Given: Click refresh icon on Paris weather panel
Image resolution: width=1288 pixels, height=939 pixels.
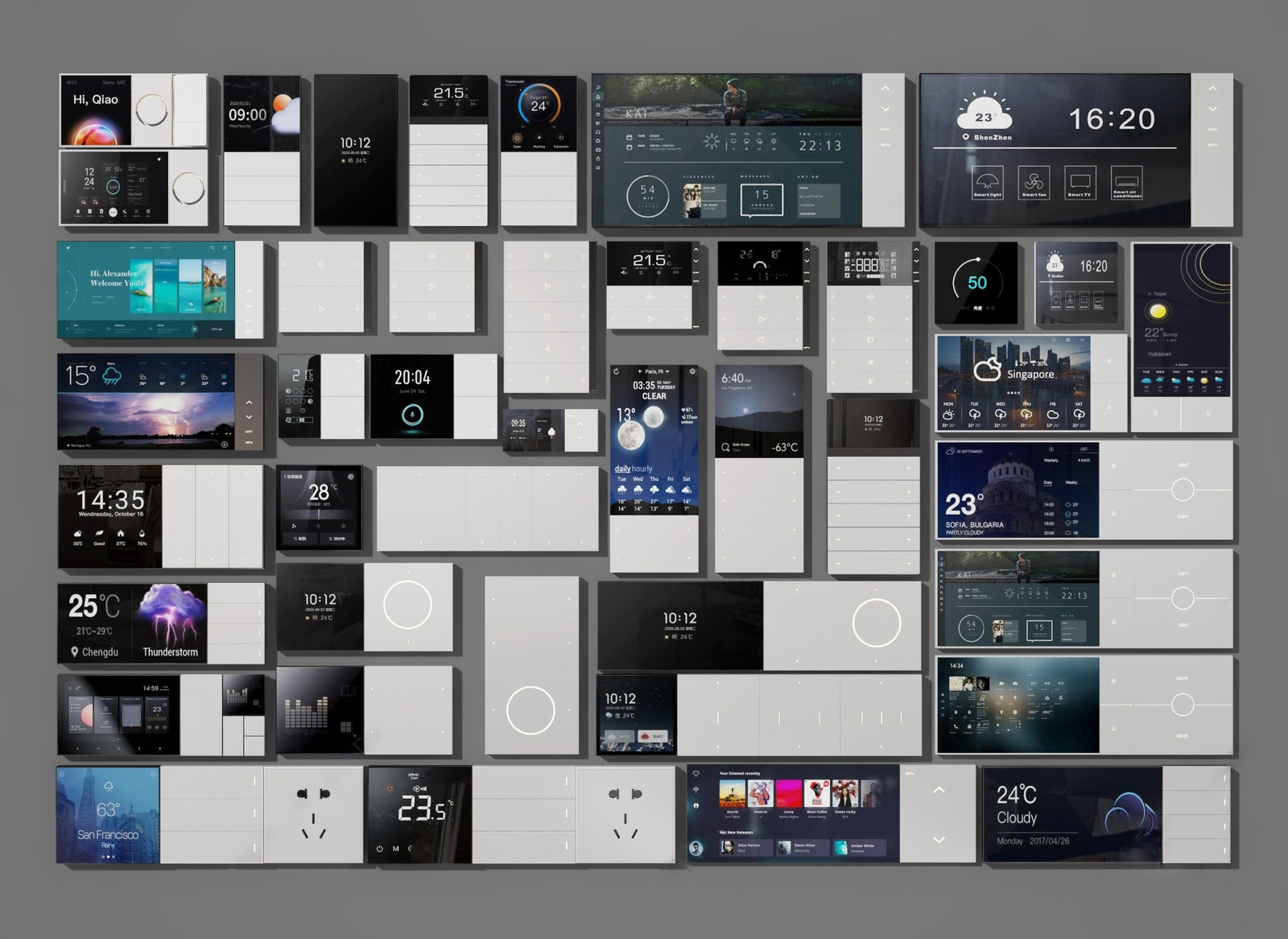Looking at the screenshot, I should coord(617,371).
